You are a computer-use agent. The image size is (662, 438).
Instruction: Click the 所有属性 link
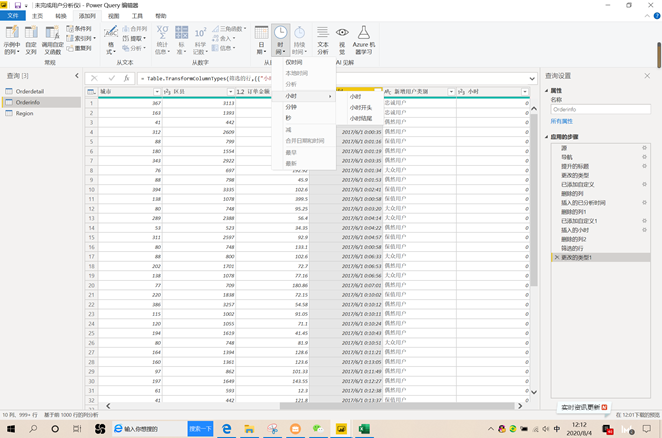click(562, 121)
